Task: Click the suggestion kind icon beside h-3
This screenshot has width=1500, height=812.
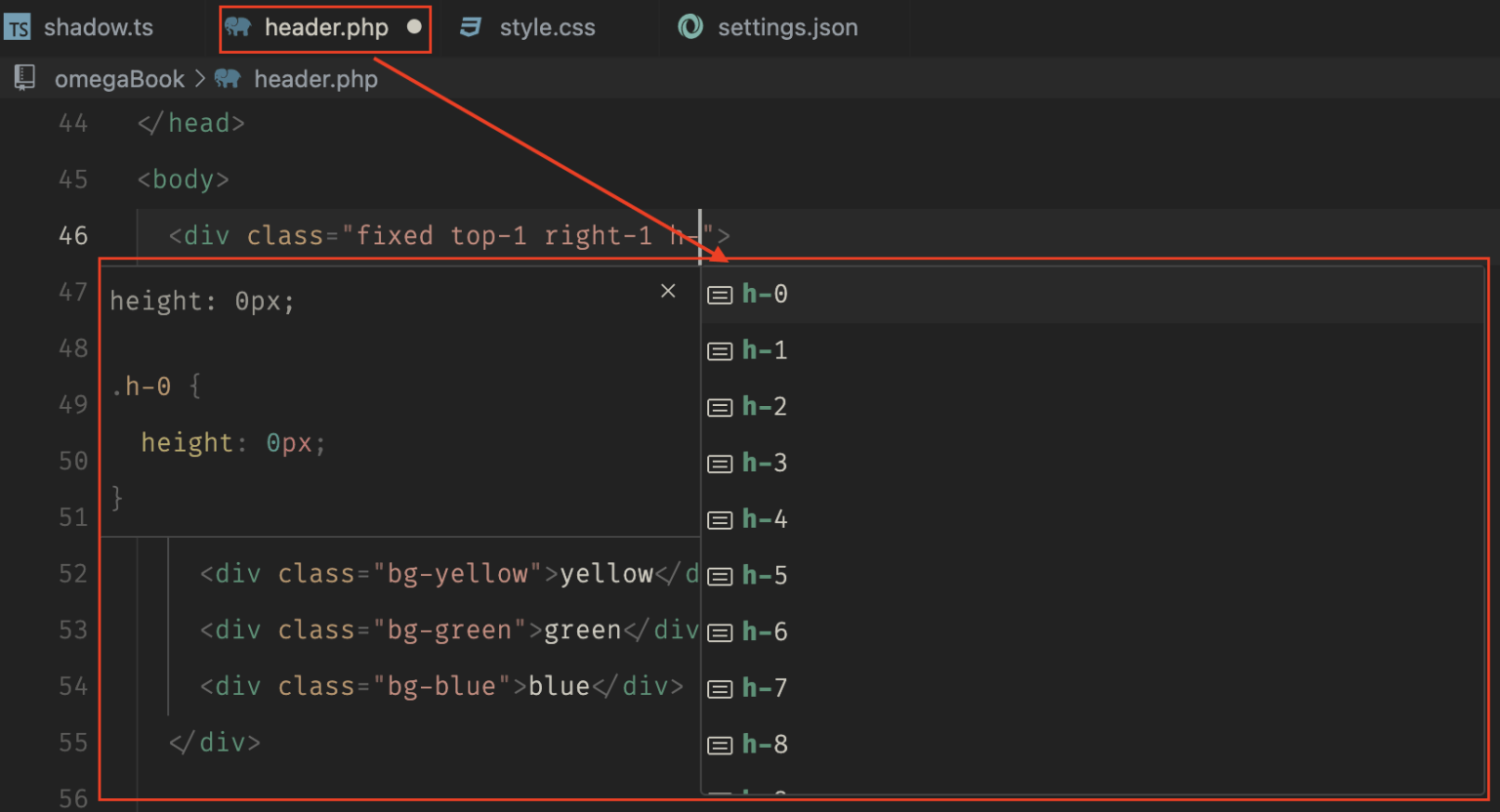Action: 720,463
